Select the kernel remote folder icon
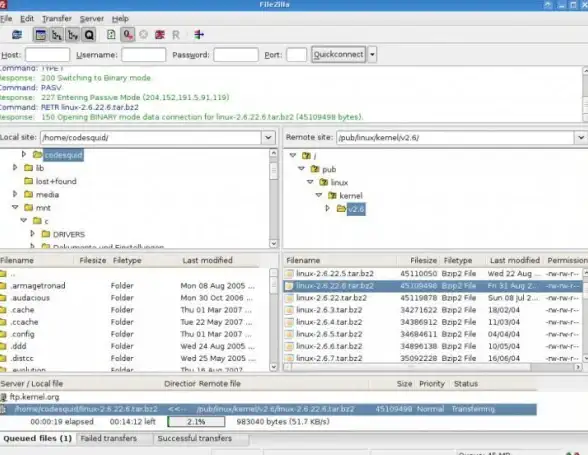 [332, 195]
